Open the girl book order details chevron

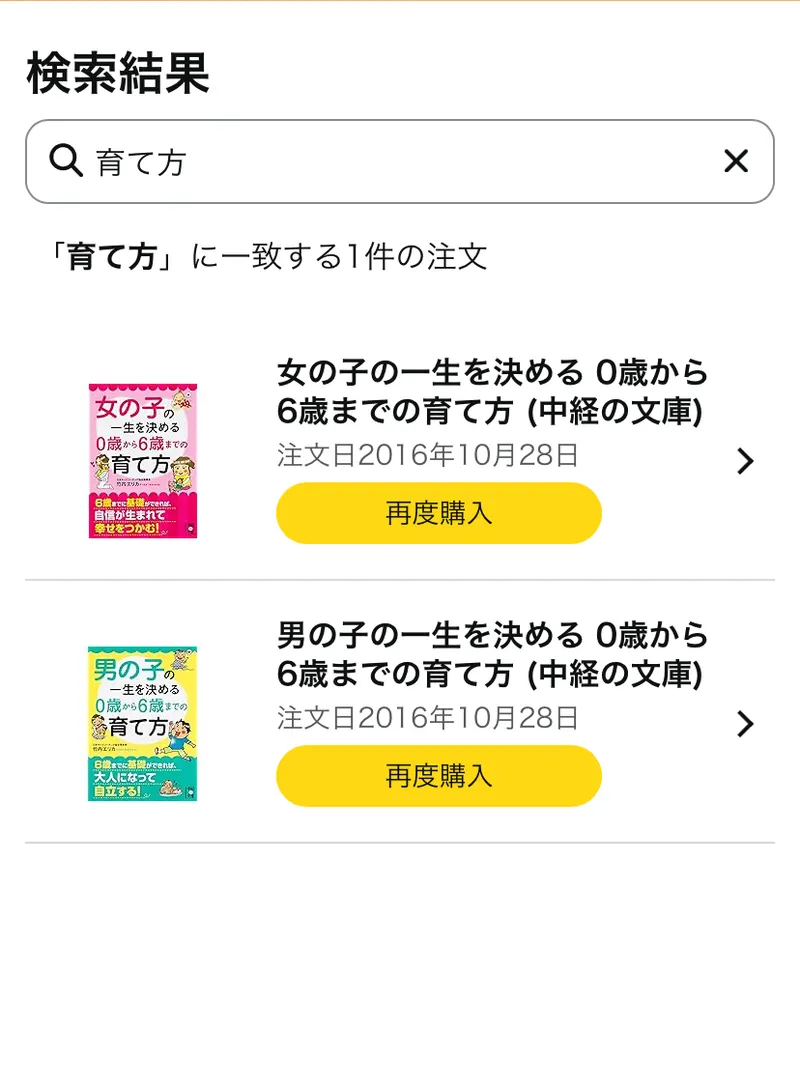tap(744, 461)
